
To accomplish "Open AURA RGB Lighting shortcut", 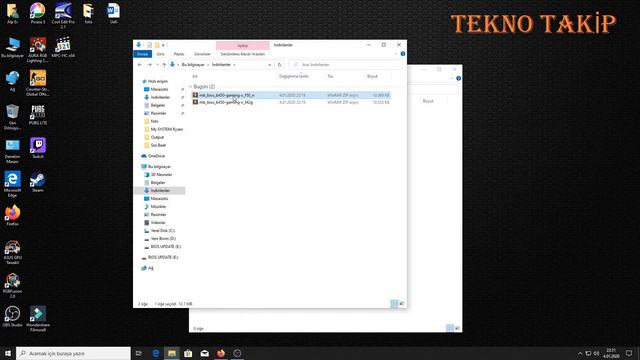I will point(38,50).
